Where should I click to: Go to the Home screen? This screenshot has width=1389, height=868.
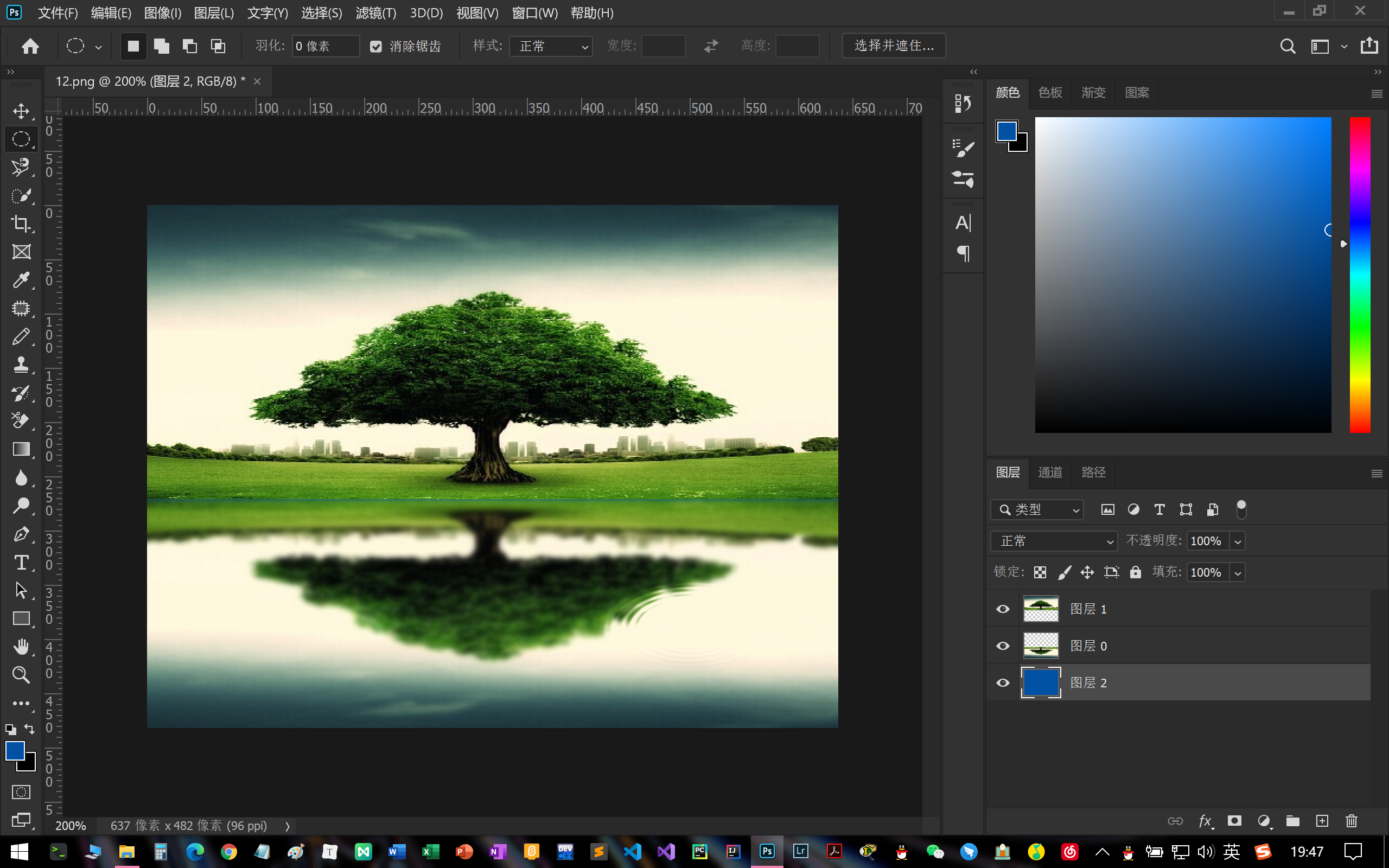(30, 46)
